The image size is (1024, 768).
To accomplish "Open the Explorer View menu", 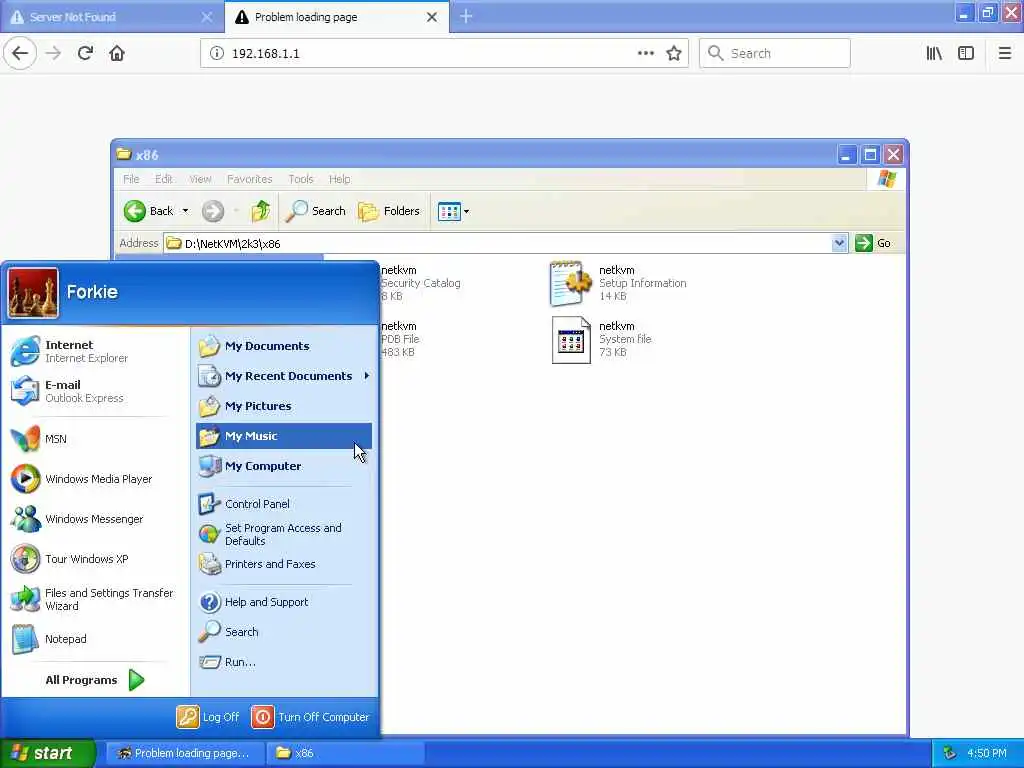I will point(200,179).
